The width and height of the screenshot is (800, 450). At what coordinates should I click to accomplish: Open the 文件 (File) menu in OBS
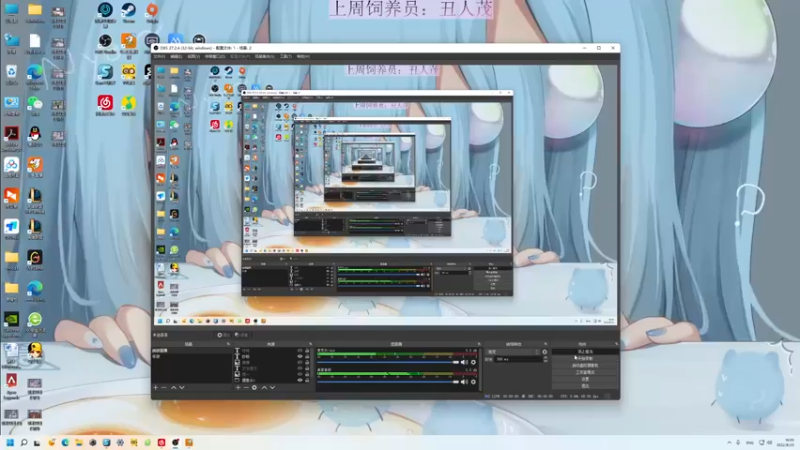pyautogui.click(x=159, y=57)
